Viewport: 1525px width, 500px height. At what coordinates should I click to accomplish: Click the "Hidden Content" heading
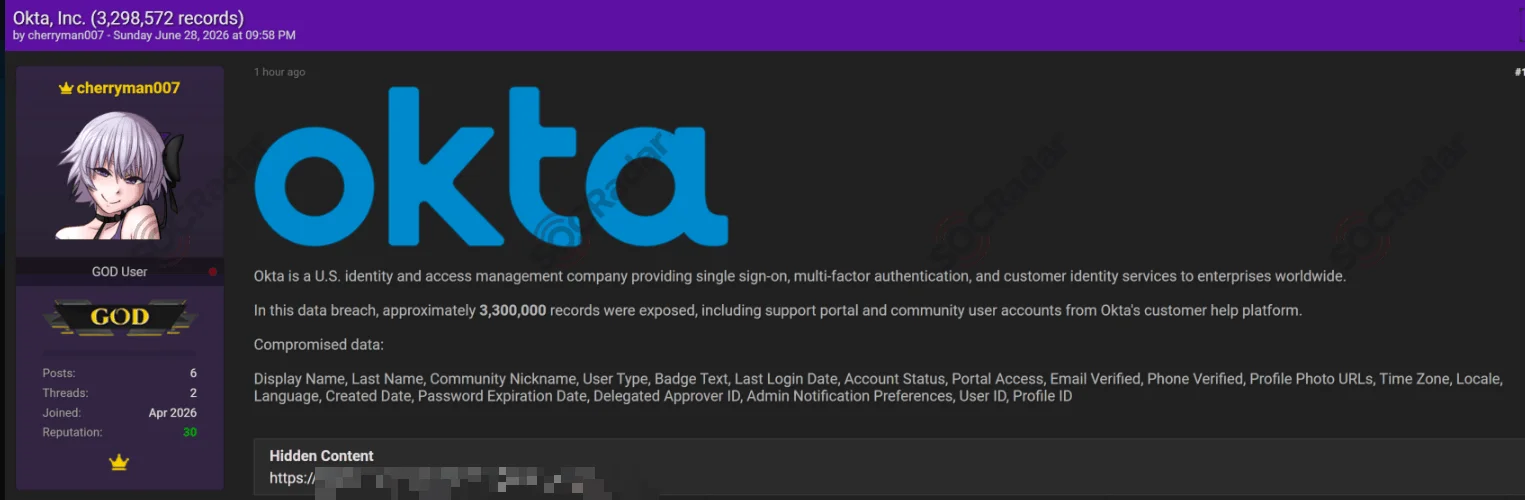[x=321, y=456]
